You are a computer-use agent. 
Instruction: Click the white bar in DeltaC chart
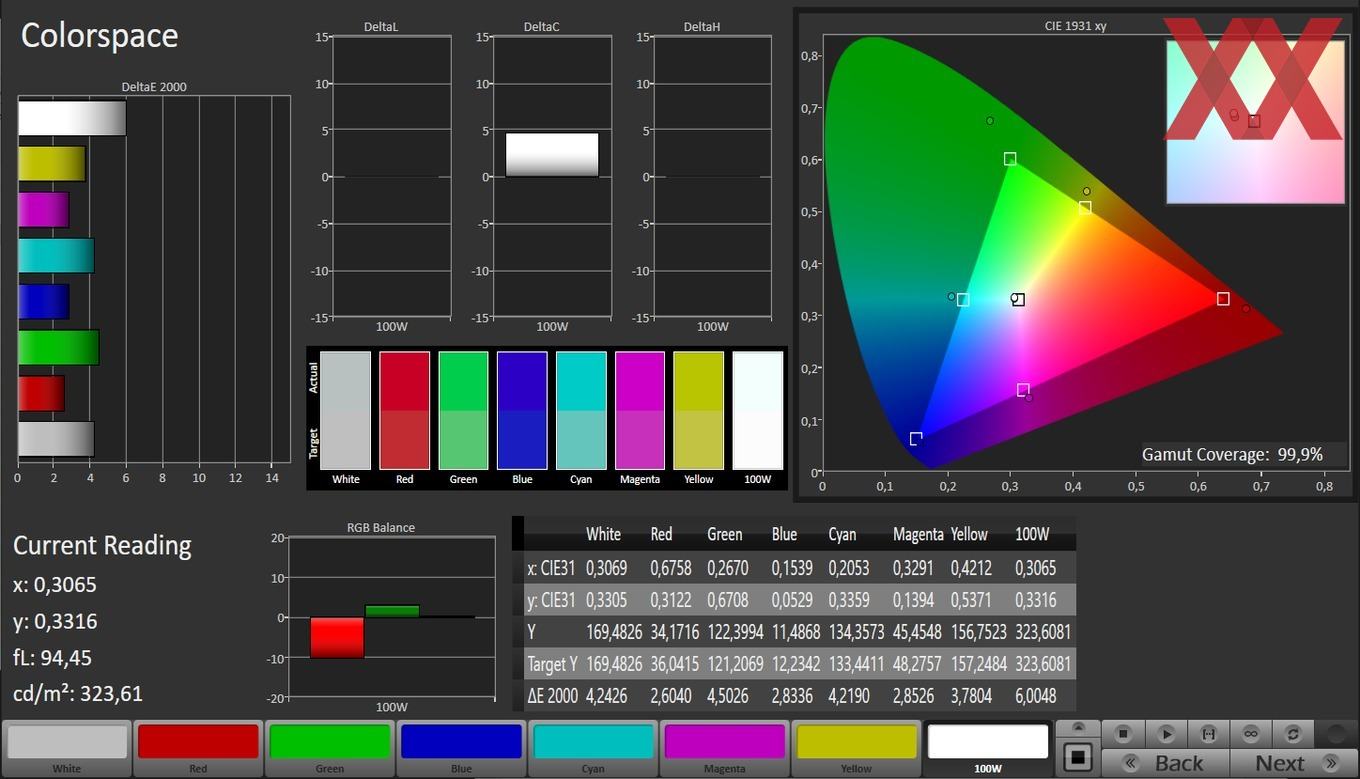(552, 155)
